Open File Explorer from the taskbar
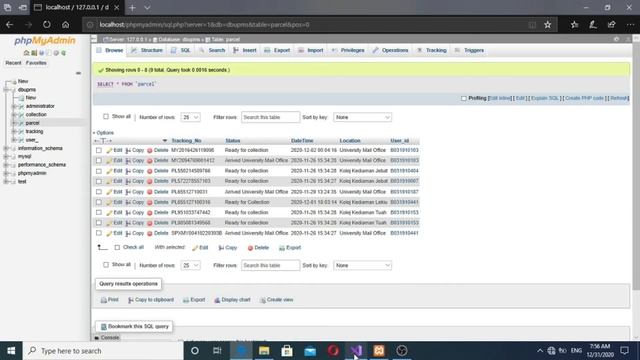This screenshot has height=360, width=640. point(264,351)
